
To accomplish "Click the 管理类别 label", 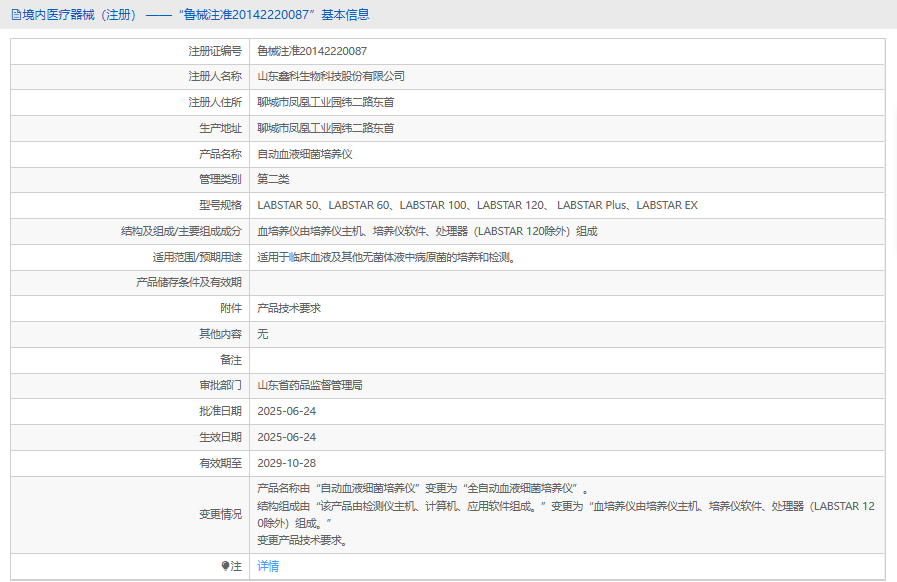I will (220, 179).
